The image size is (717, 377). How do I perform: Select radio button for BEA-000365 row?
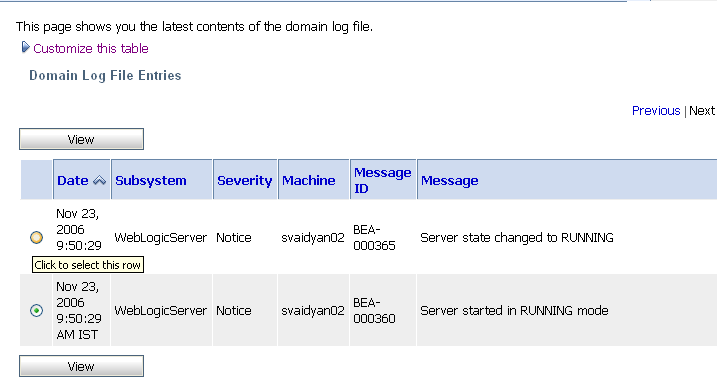coord(37,237)
